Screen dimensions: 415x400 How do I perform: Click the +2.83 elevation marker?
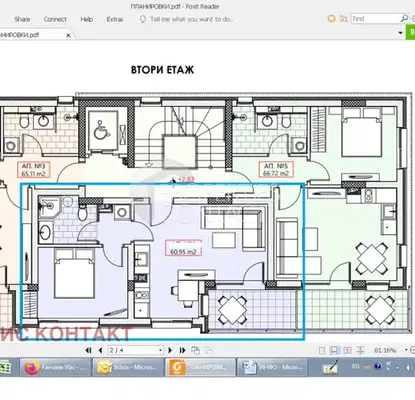(186, 179)
